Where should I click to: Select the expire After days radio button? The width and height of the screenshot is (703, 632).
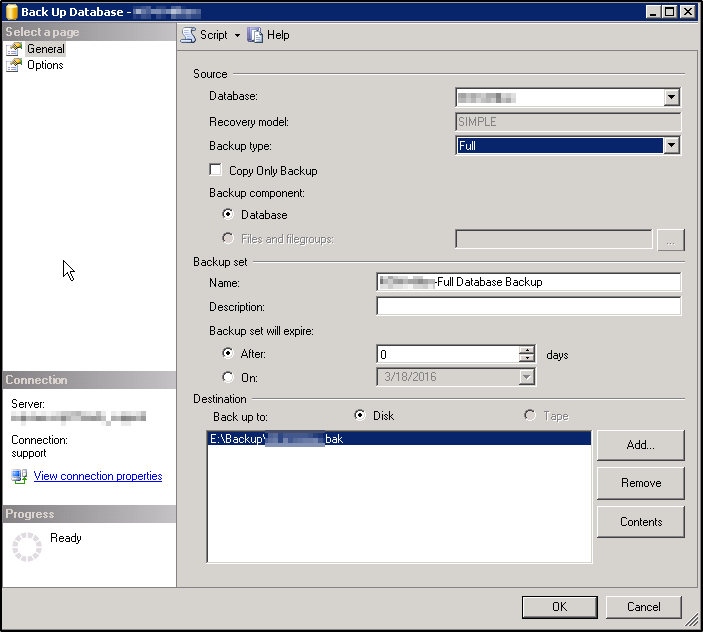(x=229, y=354)
